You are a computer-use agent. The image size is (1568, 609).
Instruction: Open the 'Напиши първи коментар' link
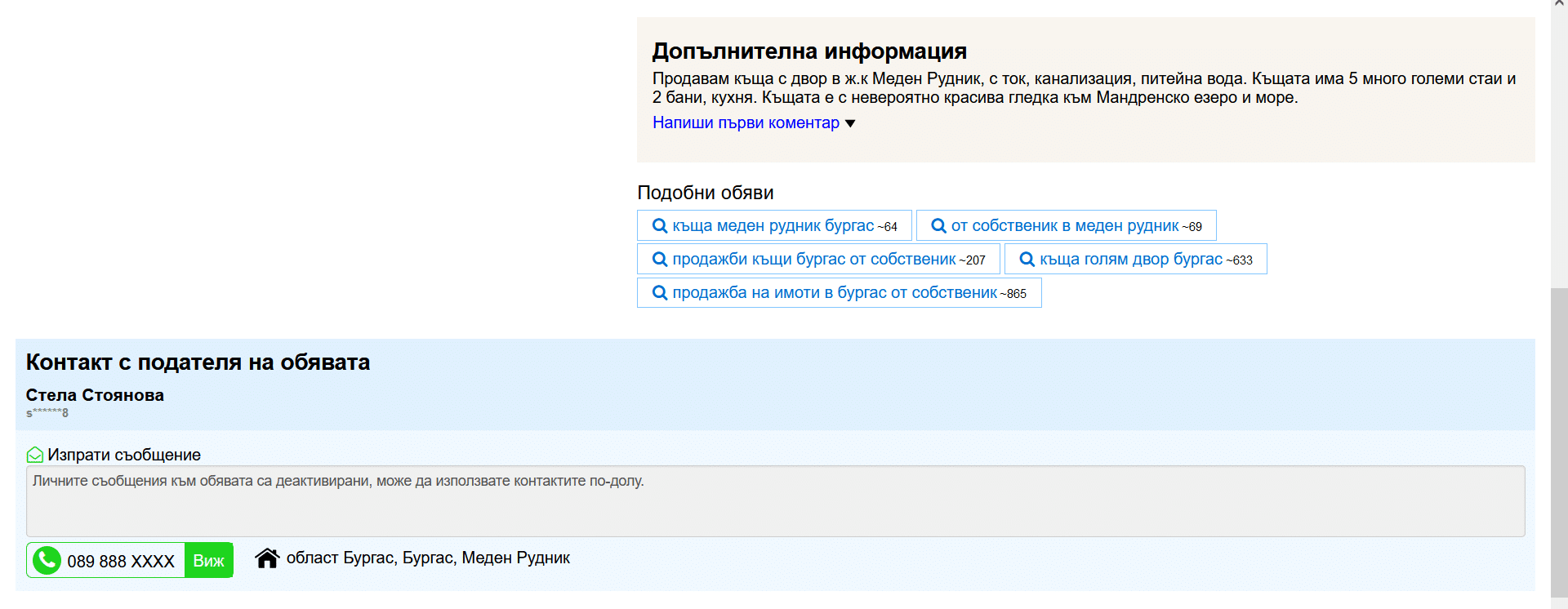tap(746, 122)
